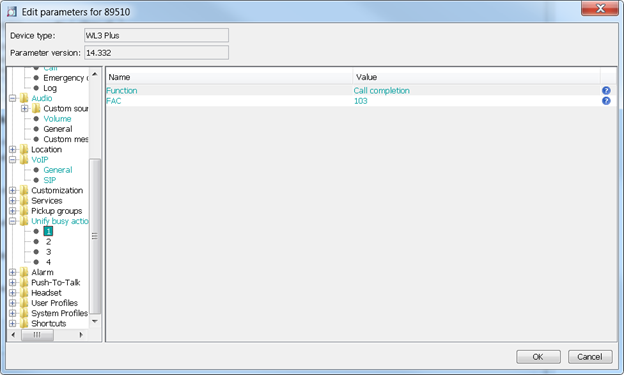
Task: Click the Alarm folder icon
Action: (x=24, y=273)
